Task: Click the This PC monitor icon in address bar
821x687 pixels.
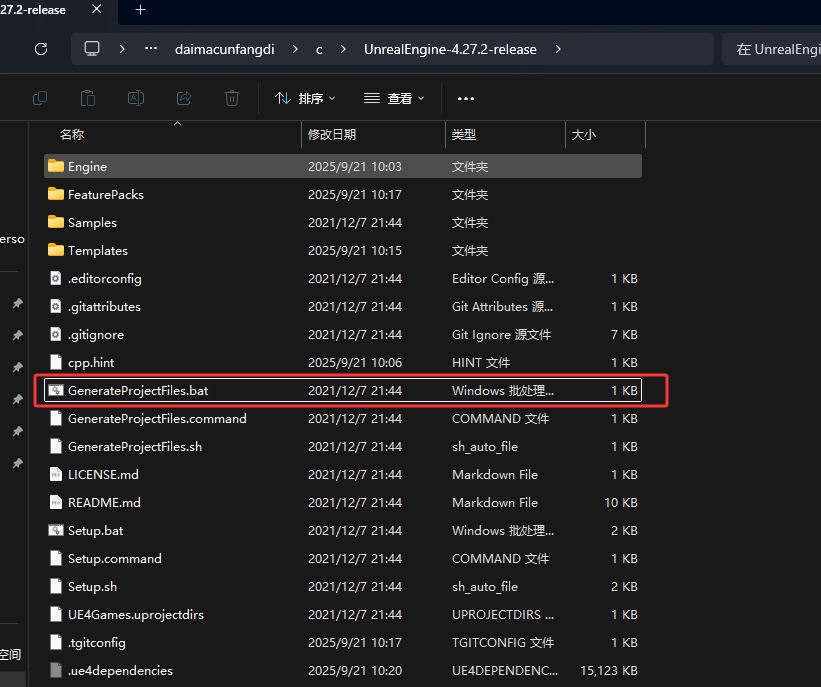Action: 92,49
